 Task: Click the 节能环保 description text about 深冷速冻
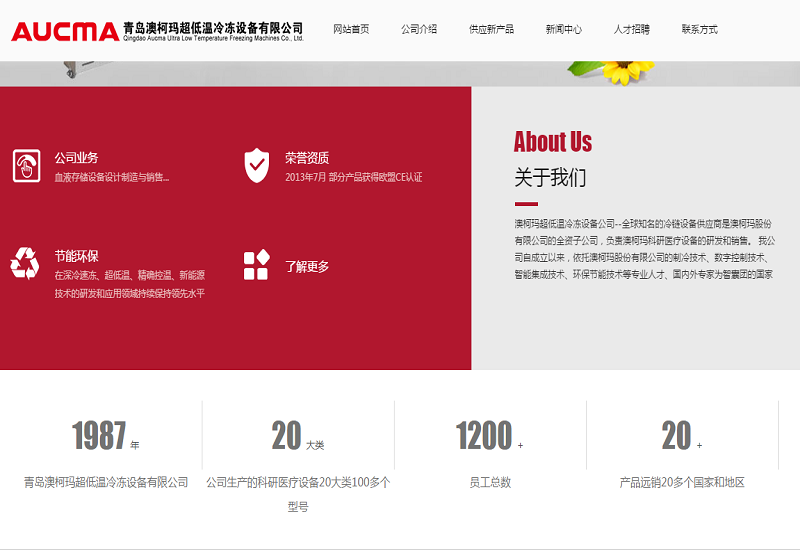130,285
